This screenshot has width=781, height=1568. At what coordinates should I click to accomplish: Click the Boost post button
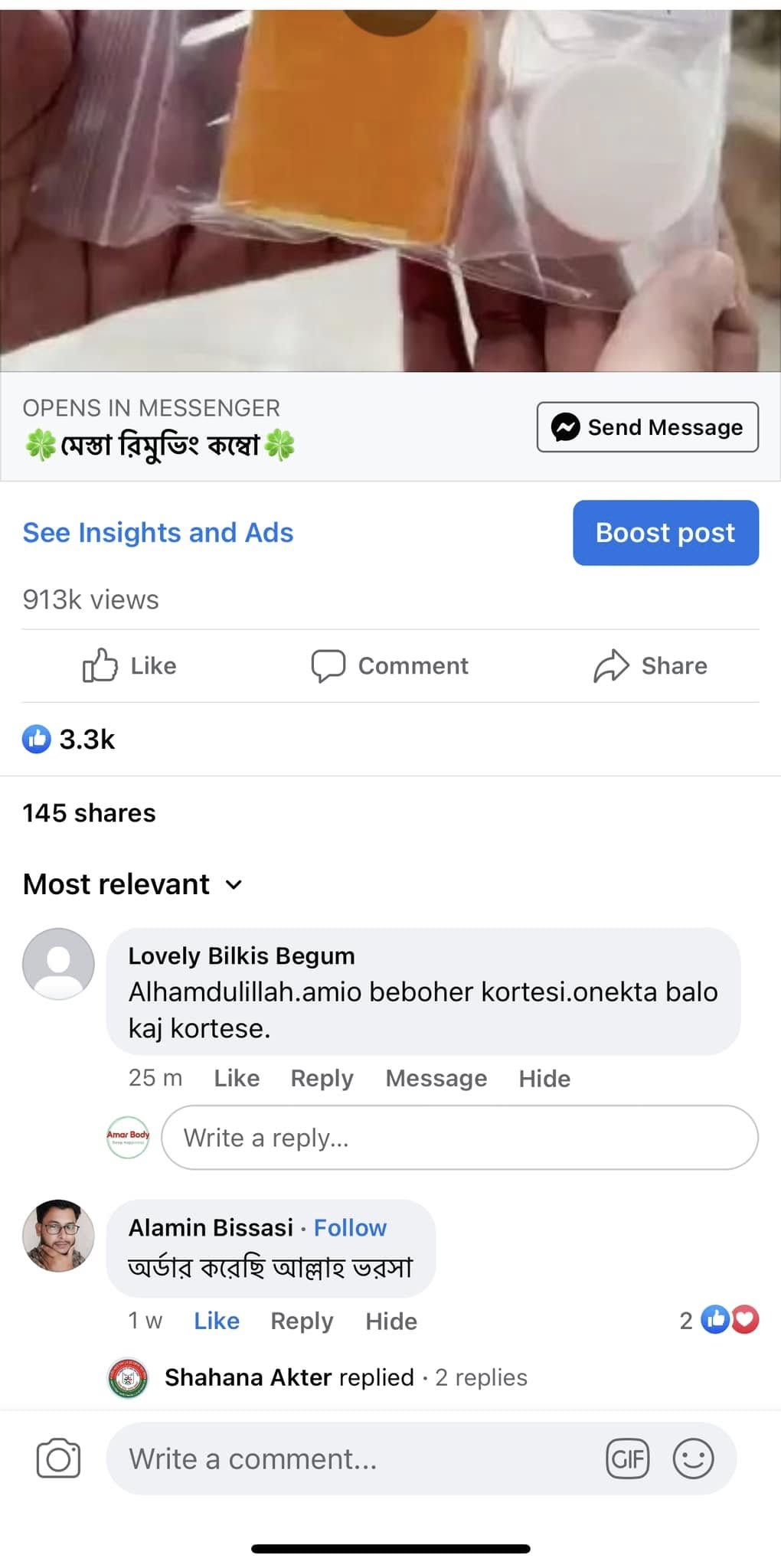coord(665,533)
